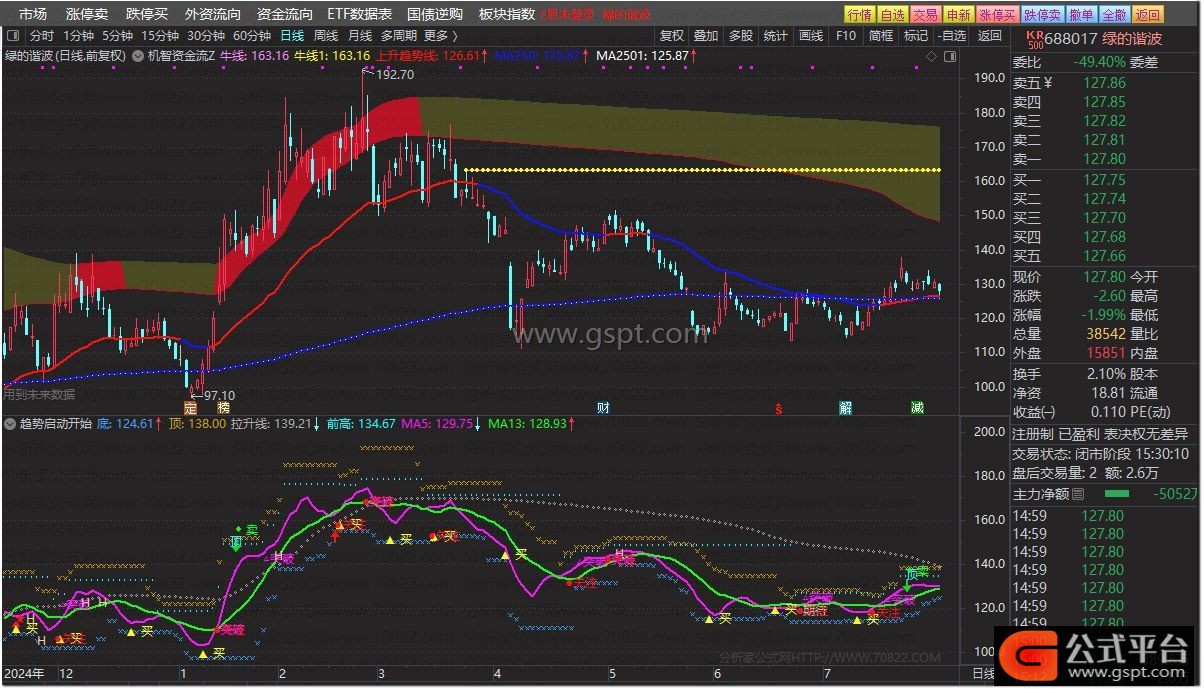Open the 资金流向 menu
1204x689 pixels.
[285, 14]
